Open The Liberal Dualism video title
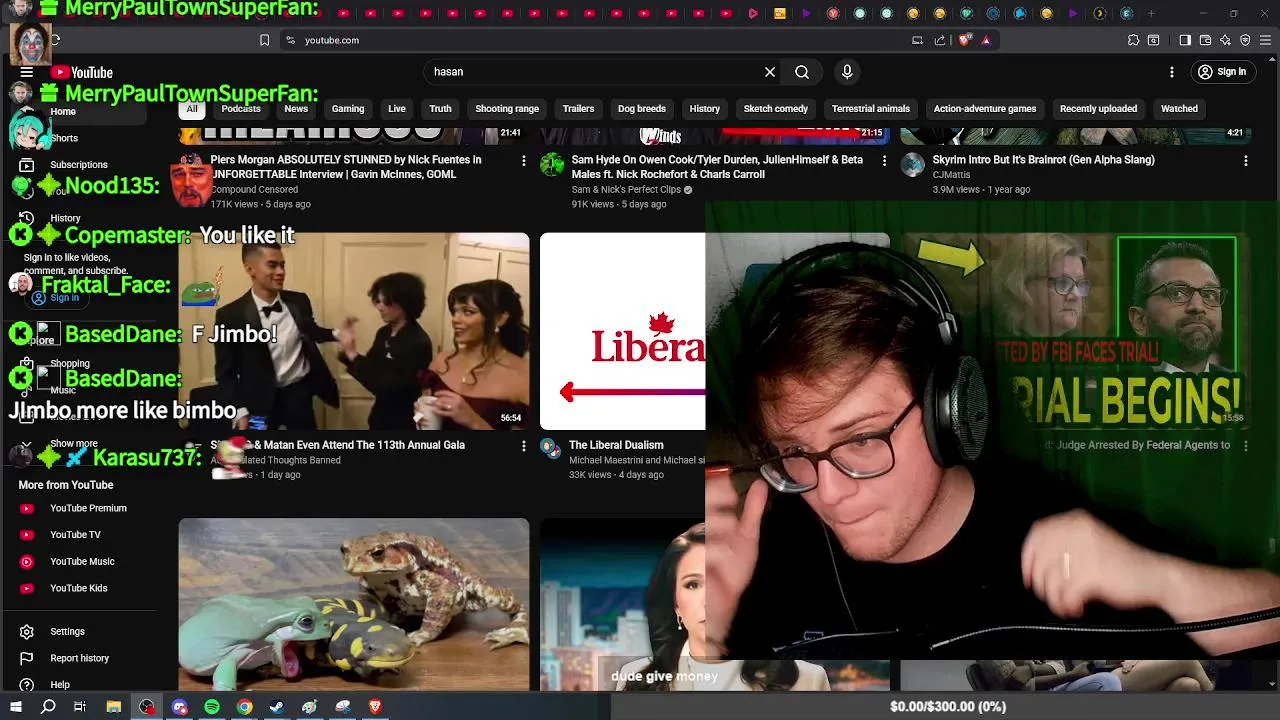1280x720 pixels. click(616, 445)
